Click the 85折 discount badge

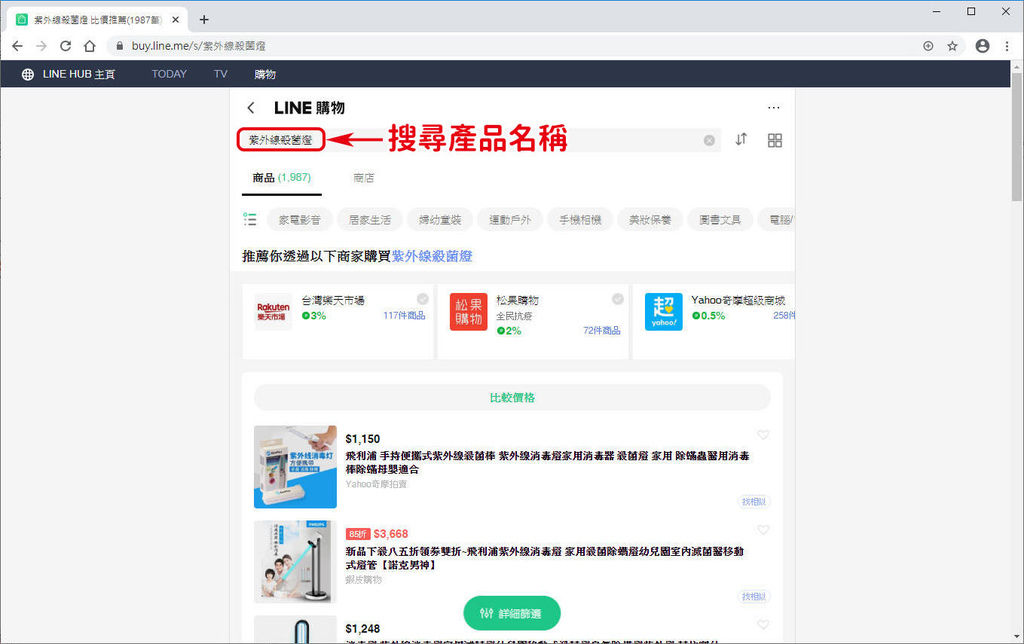[x=358, y=534]
